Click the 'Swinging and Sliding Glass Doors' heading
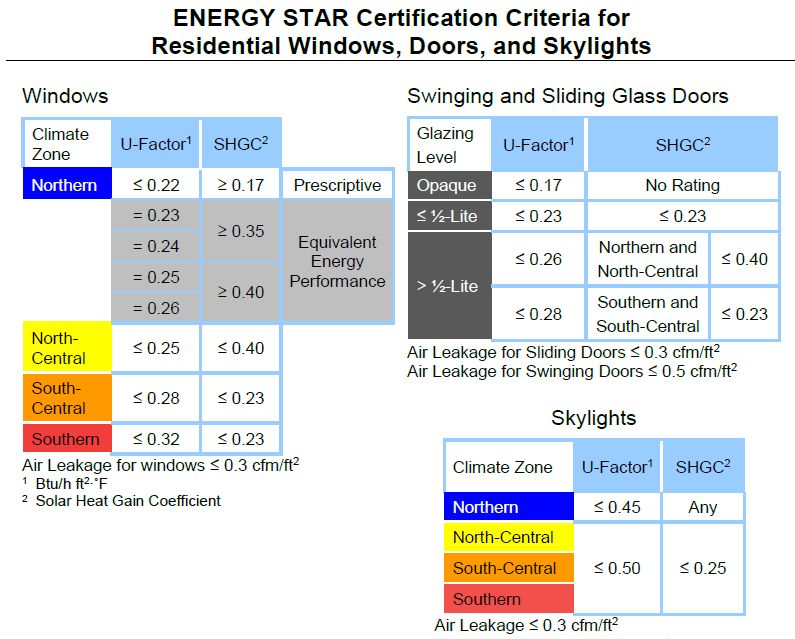 pyautogui.click(x=568, y=96)
